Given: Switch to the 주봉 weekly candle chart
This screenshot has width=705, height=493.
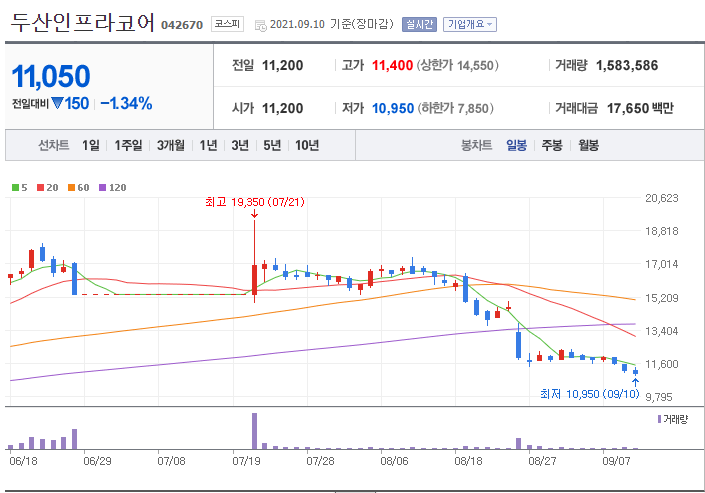Looking at the screenshot, I should coord(552,145).
